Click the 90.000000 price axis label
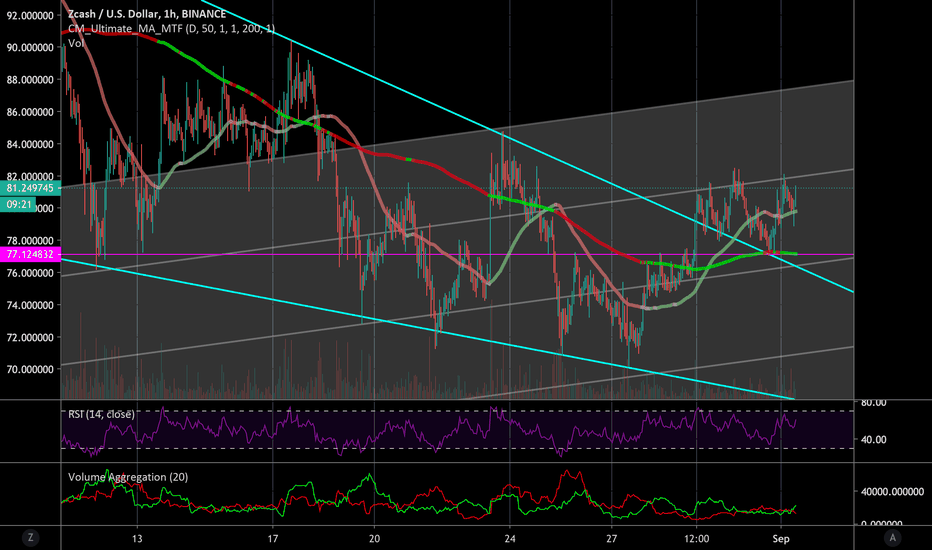 pos(30,48)
